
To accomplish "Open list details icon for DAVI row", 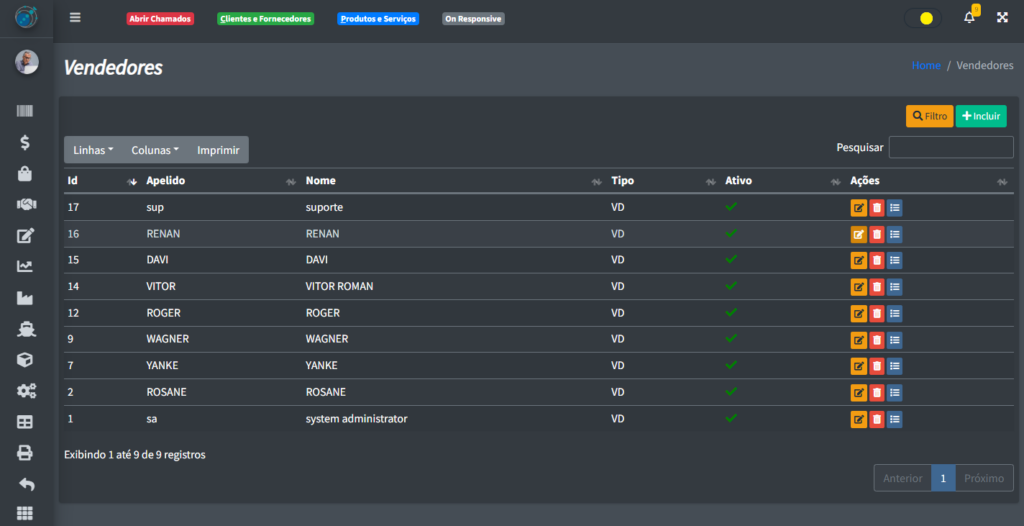I will (895, 261).
